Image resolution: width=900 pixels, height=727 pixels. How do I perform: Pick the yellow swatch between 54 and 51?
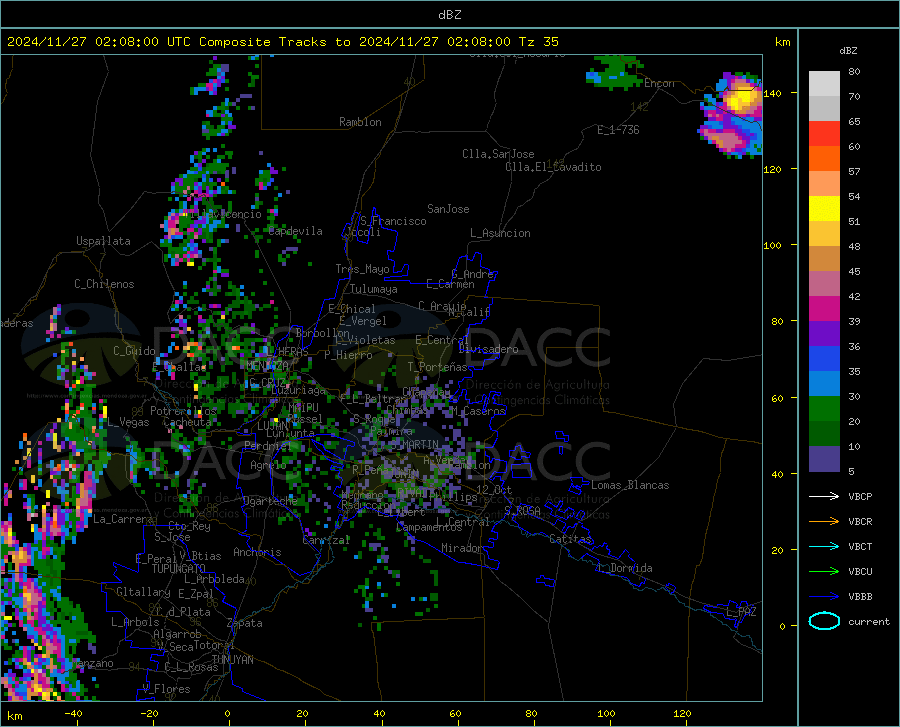coord(824,209)
